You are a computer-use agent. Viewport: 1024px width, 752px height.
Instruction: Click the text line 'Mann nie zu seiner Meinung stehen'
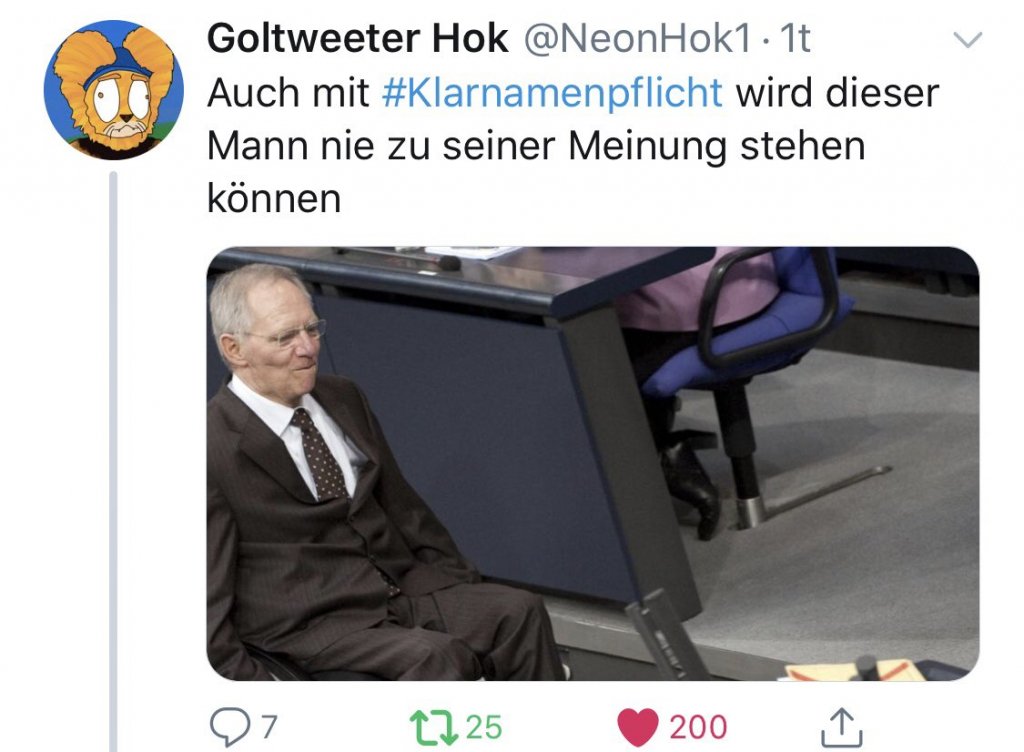(536, 146)
